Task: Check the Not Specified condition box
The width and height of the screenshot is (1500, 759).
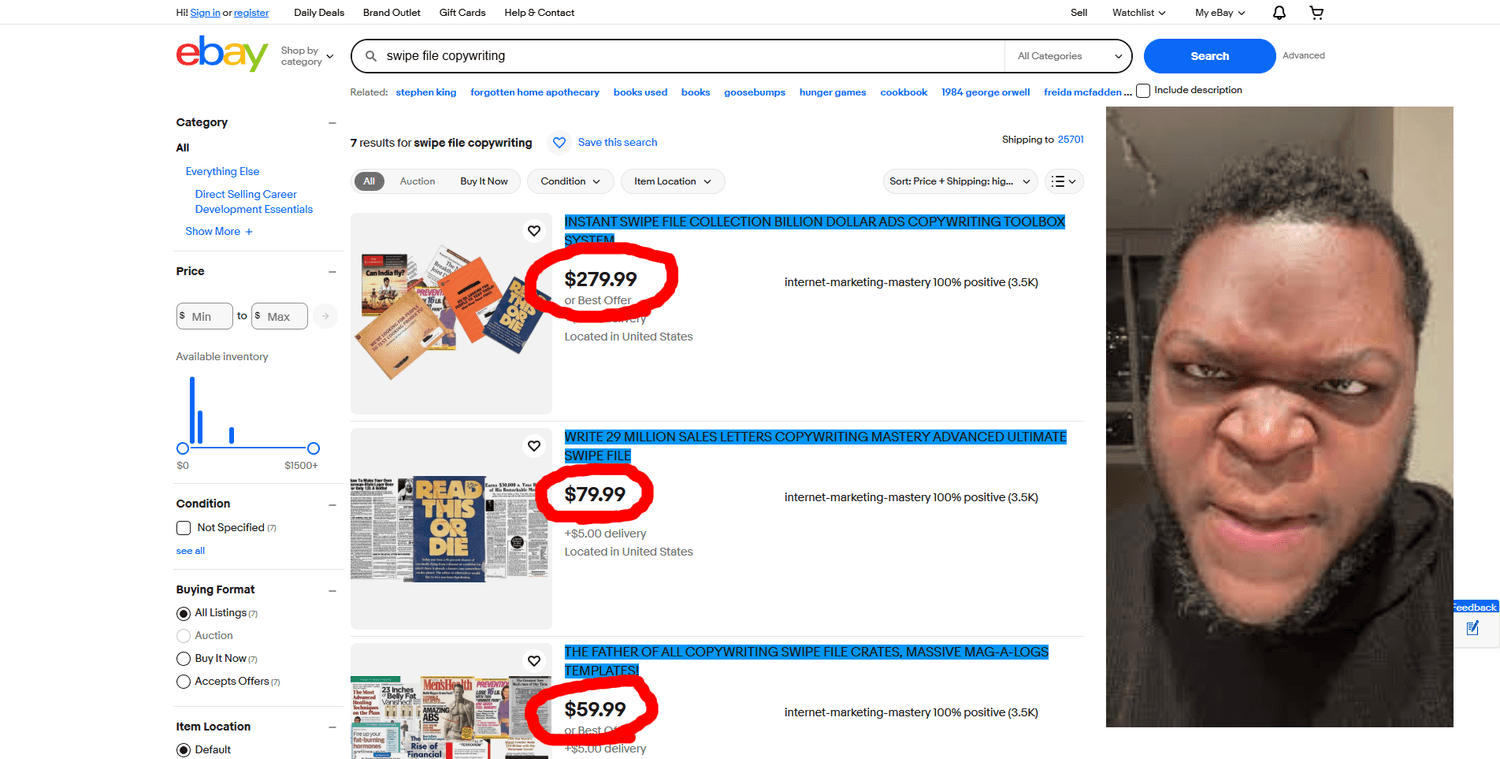Action: click(x=184, y=528)
